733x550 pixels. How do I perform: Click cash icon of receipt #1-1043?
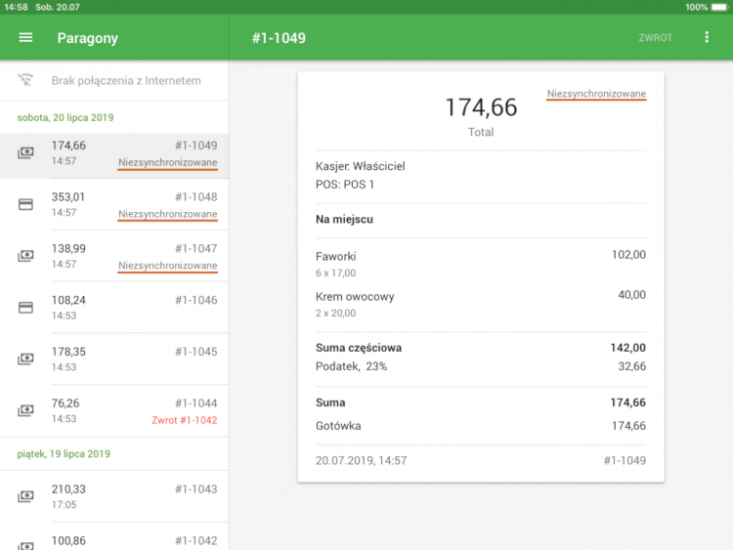point(25,496)
